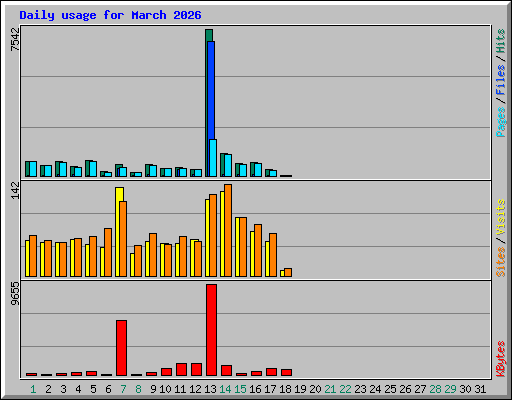Click the red KBytes bar for day 12
512x400 pixels.
196,370
